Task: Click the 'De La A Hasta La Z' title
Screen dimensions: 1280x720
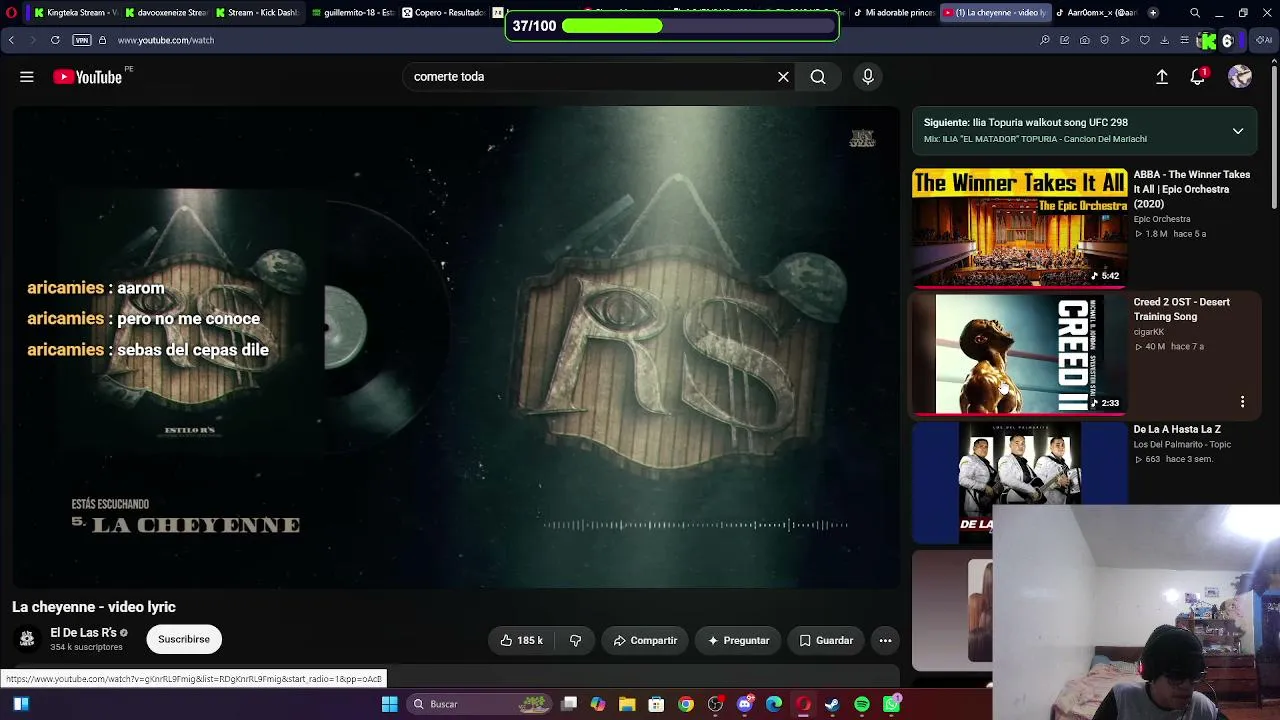Action: click(x=1177, y=429)
